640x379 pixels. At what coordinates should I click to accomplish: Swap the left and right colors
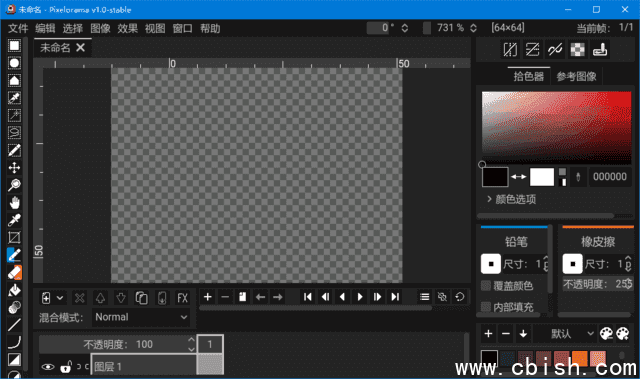(519, 177)
